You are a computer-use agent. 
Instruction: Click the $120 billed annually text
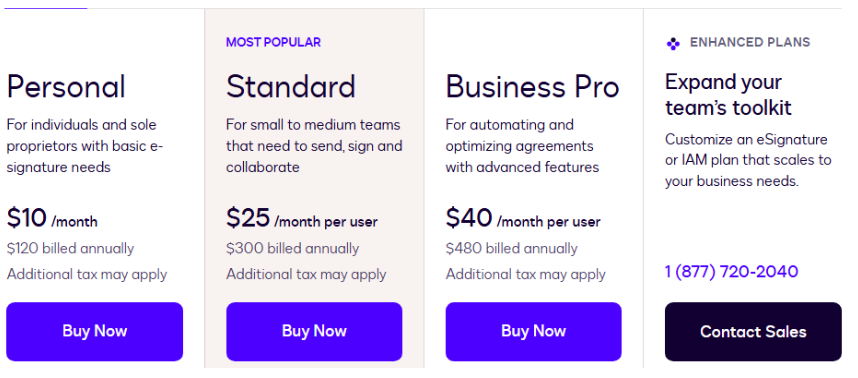click(70, 248)
